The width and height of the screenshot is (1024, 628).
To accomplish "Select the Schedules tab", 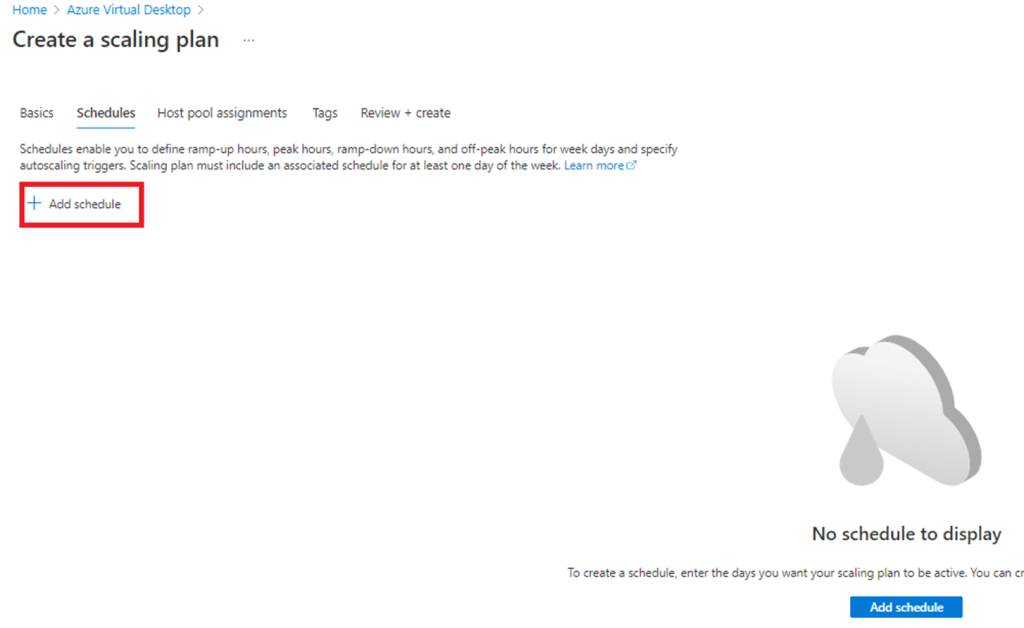I will pos(106,113).
